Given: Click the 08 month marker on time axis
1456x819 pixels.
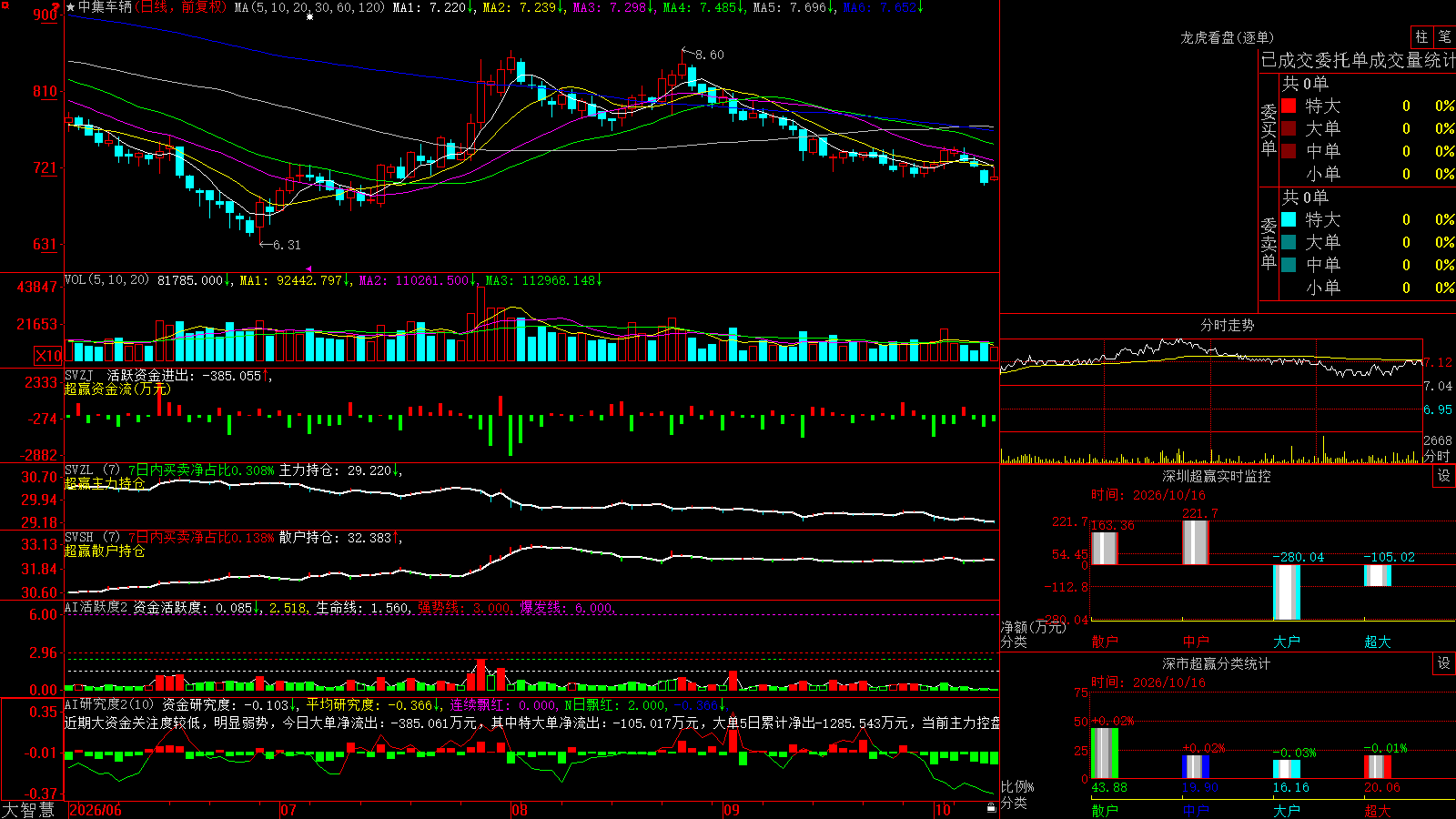Looking at the screenshot, I should pos(520,810).
